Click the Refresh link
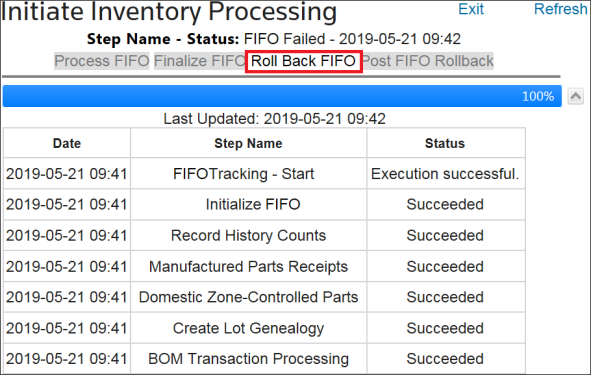Viewport: 591px width, 375px height. click(x=560, y=9)
